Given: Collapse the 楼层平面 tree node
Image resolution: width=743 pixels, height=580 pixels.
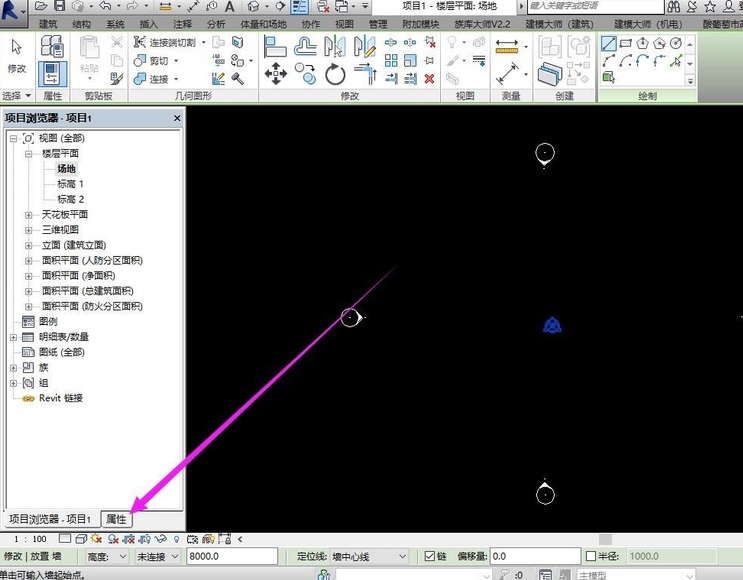Looking at the screenshot, I should coord(29,154).
